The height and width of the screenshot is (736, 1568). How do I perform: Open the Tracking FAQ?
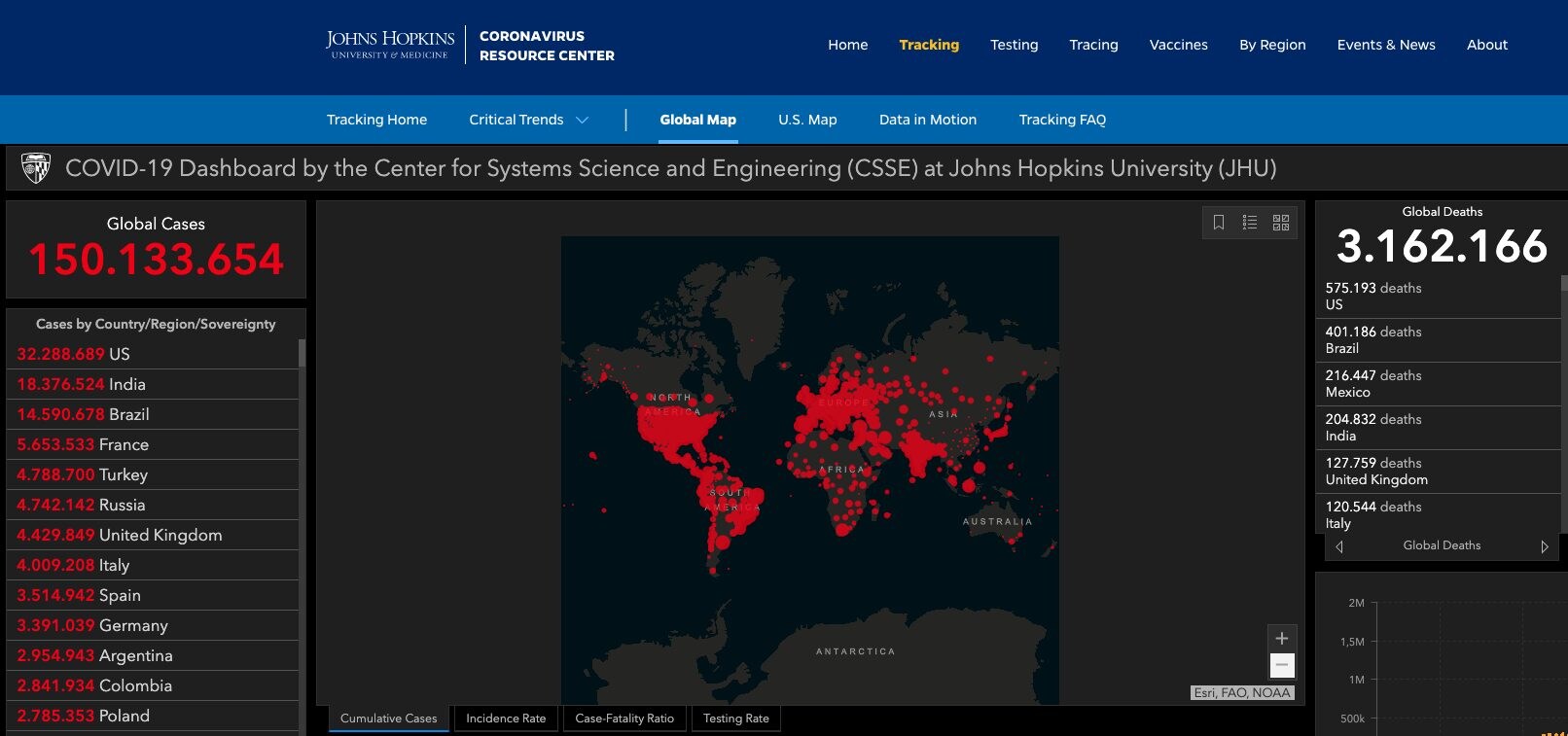click(1062, 120)
